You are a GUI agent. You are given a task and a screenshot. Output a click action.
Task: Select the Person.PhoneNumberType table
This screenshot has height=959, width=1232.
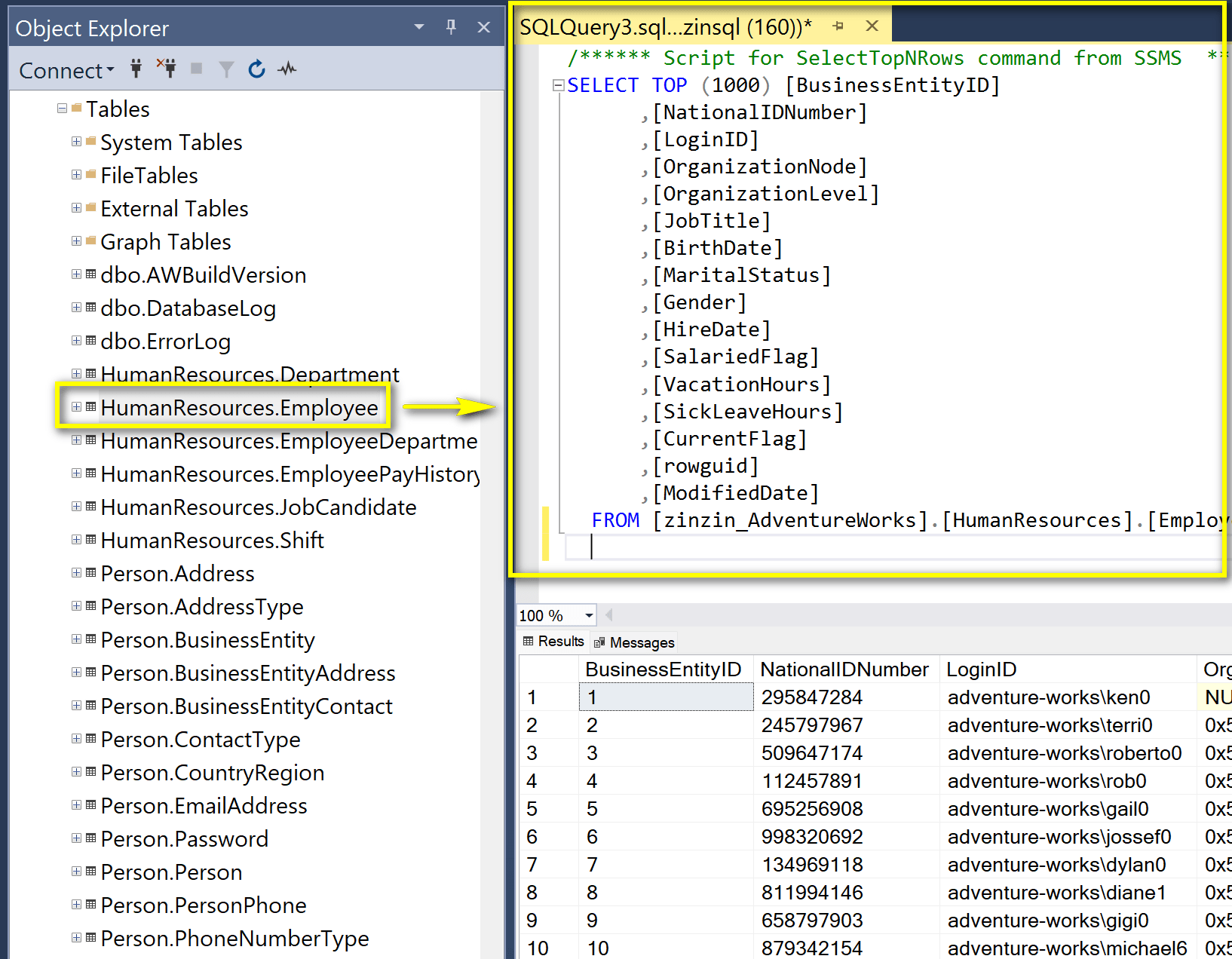(x=235, y=939)
